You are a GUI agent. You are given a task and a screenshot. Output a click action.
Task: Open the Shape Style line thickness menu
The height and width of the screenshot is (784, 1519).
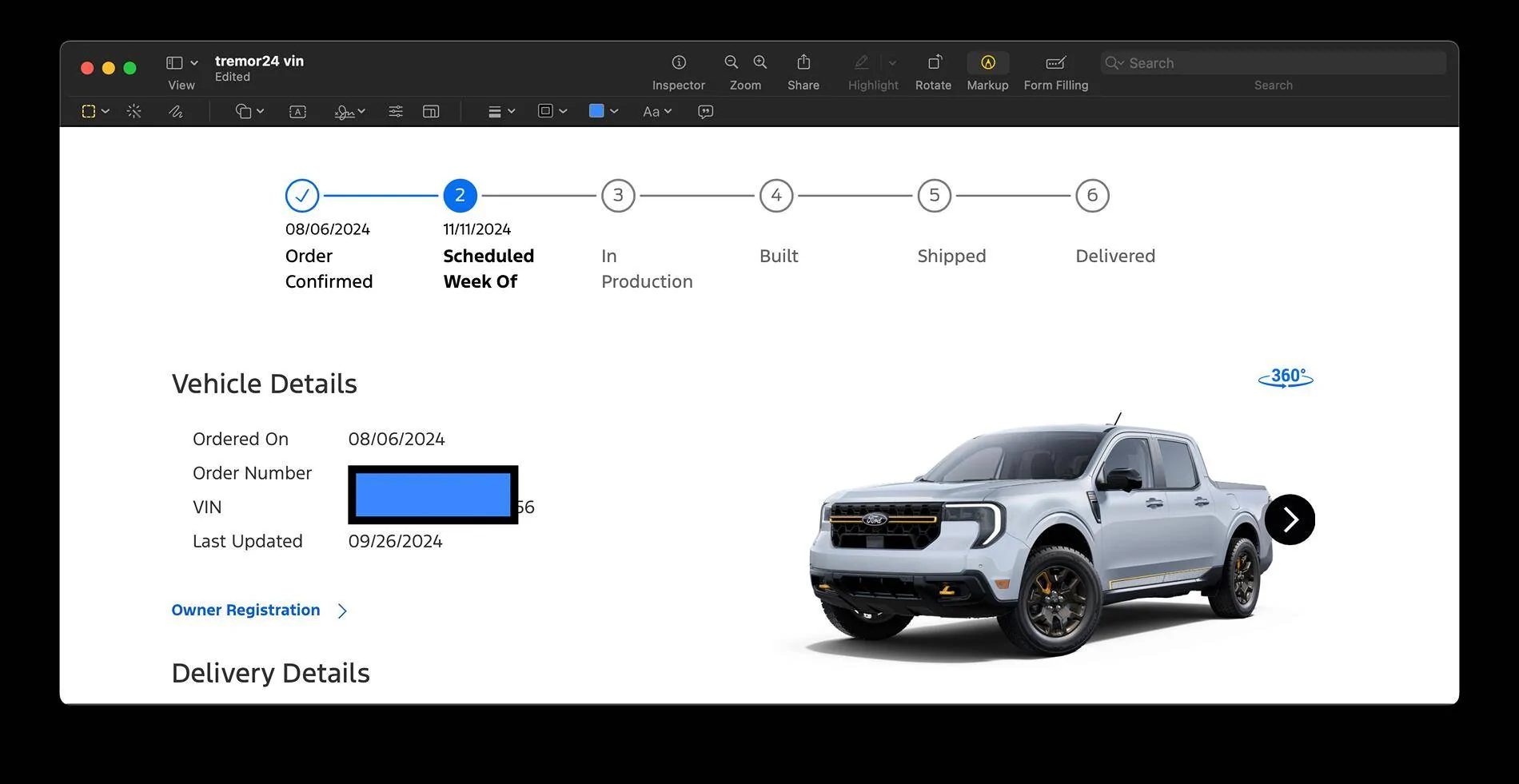[501, 112]
